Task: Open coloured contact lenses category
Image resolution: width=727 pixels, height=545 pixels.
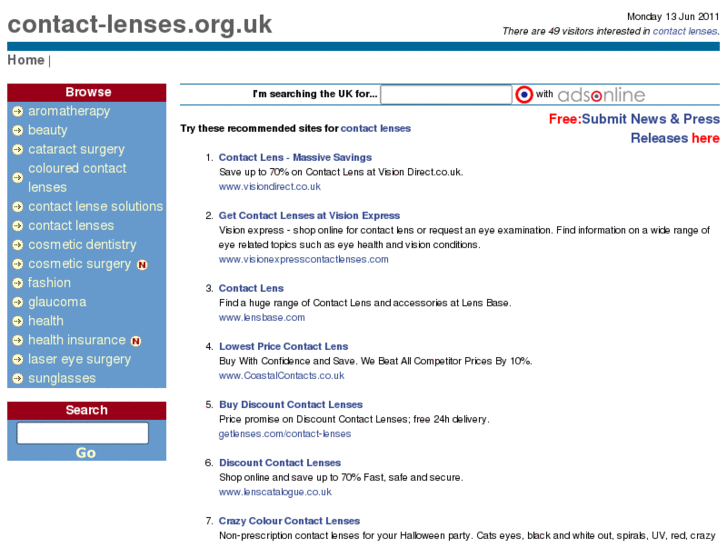Action: [77, 178]
